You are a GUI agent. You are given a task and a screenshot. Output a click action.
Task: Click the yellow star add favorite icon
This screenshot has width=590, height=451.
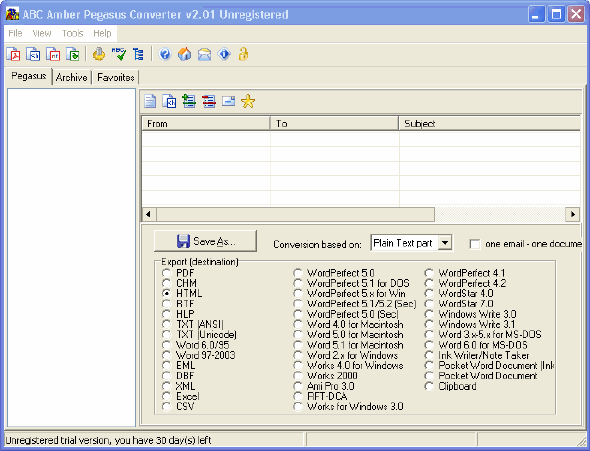pyautogui.click(x=248, y=101)
